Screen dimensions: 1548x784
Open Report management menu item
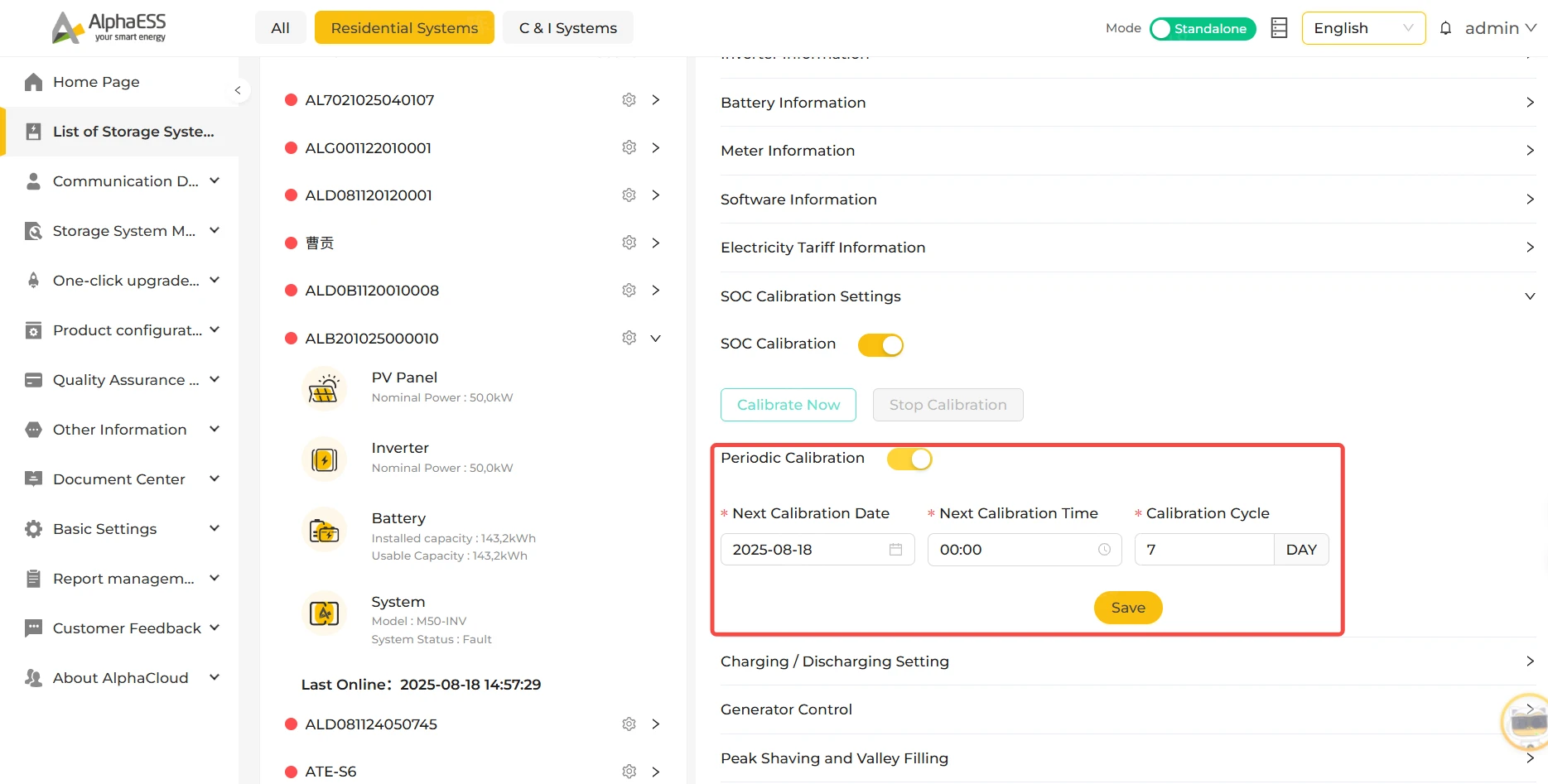coord(123,579)
